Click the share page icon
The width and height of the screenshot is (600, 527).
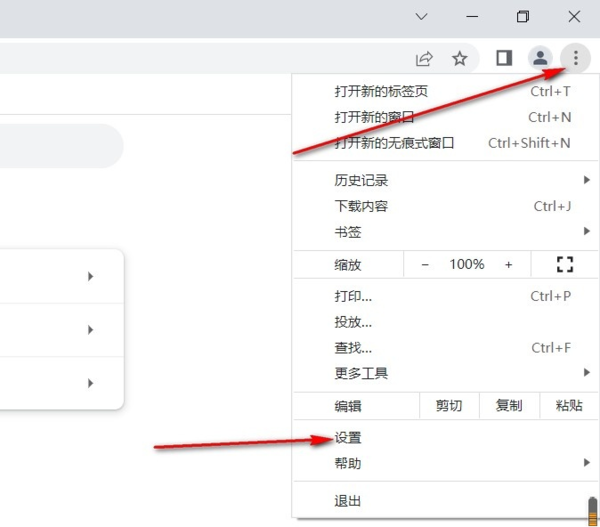(x=425, y=58)
